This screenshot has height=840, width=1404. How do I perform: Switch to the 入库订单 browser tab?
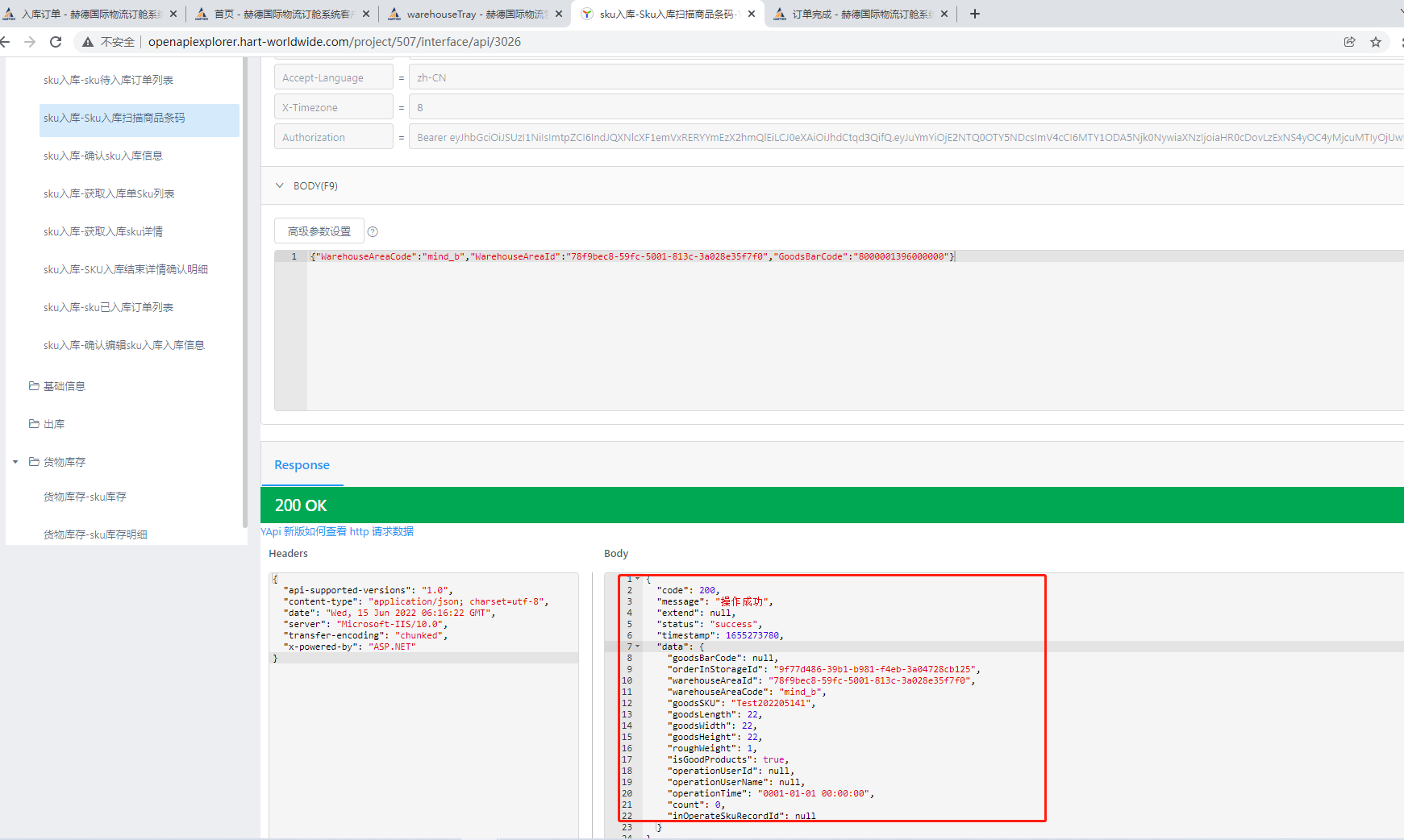(x=89, y=14)
